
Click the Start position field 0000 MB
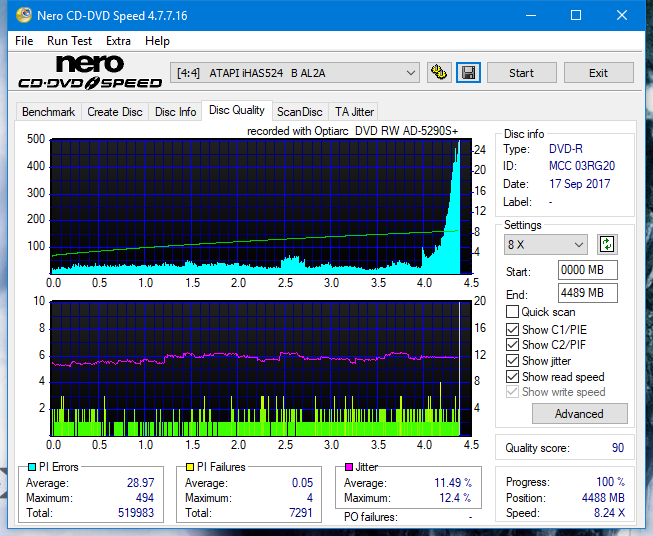[x=587, y=270]
